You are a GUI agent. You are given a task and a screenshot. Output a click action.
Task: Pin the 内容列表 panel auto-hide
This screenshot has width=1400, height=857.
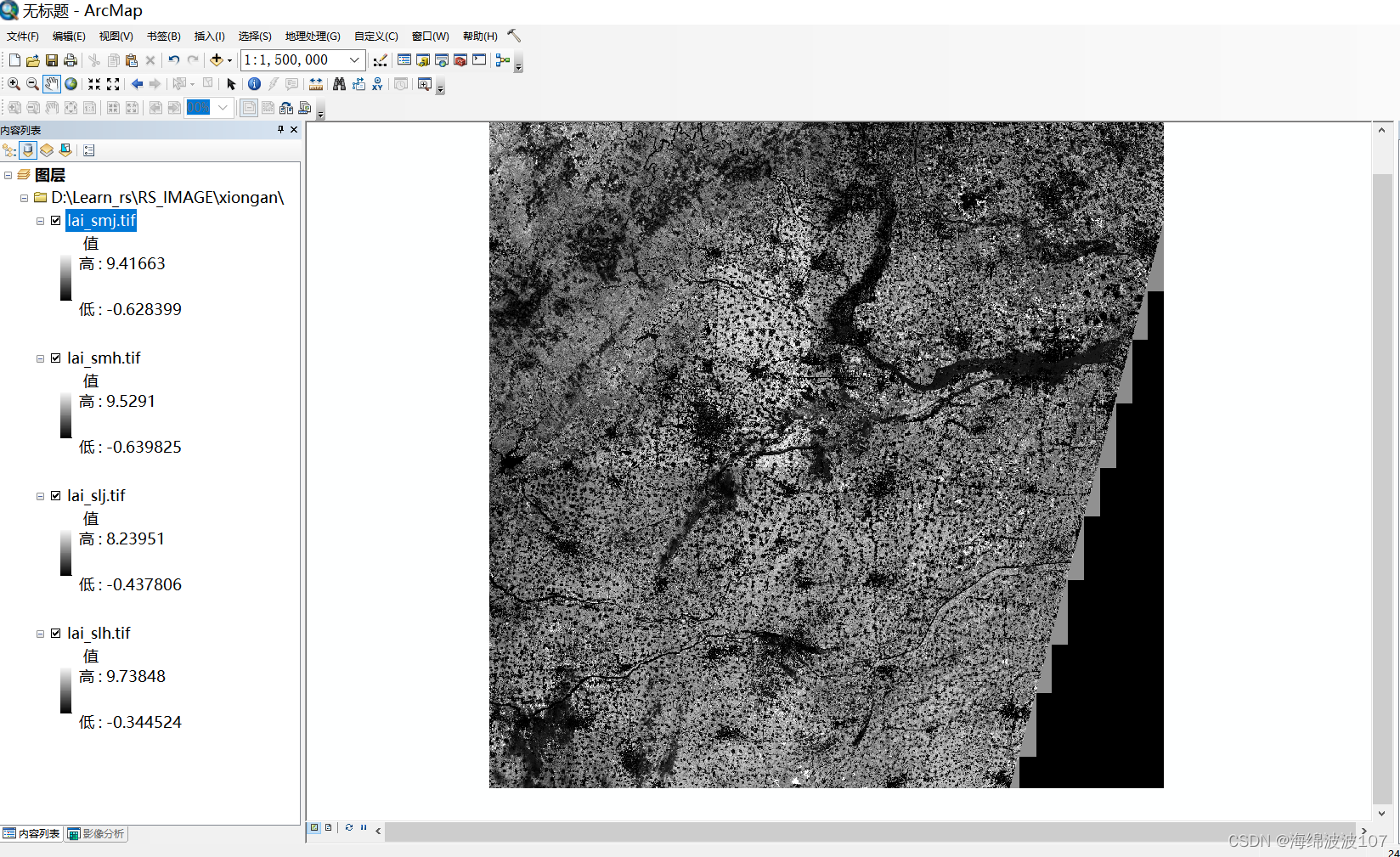tap(280, 130)
